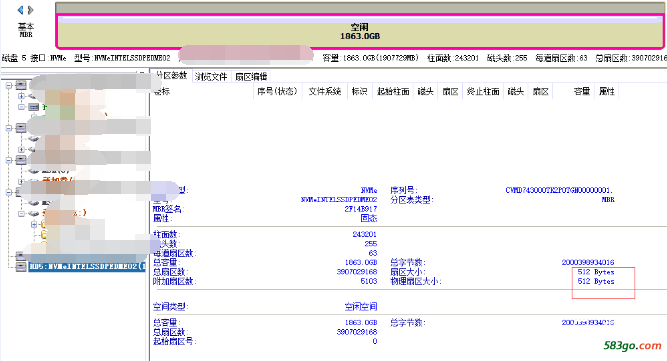667x361 pixels.
Task: Click the 总字节数 value 2000398934016
Action: [588, 262]
